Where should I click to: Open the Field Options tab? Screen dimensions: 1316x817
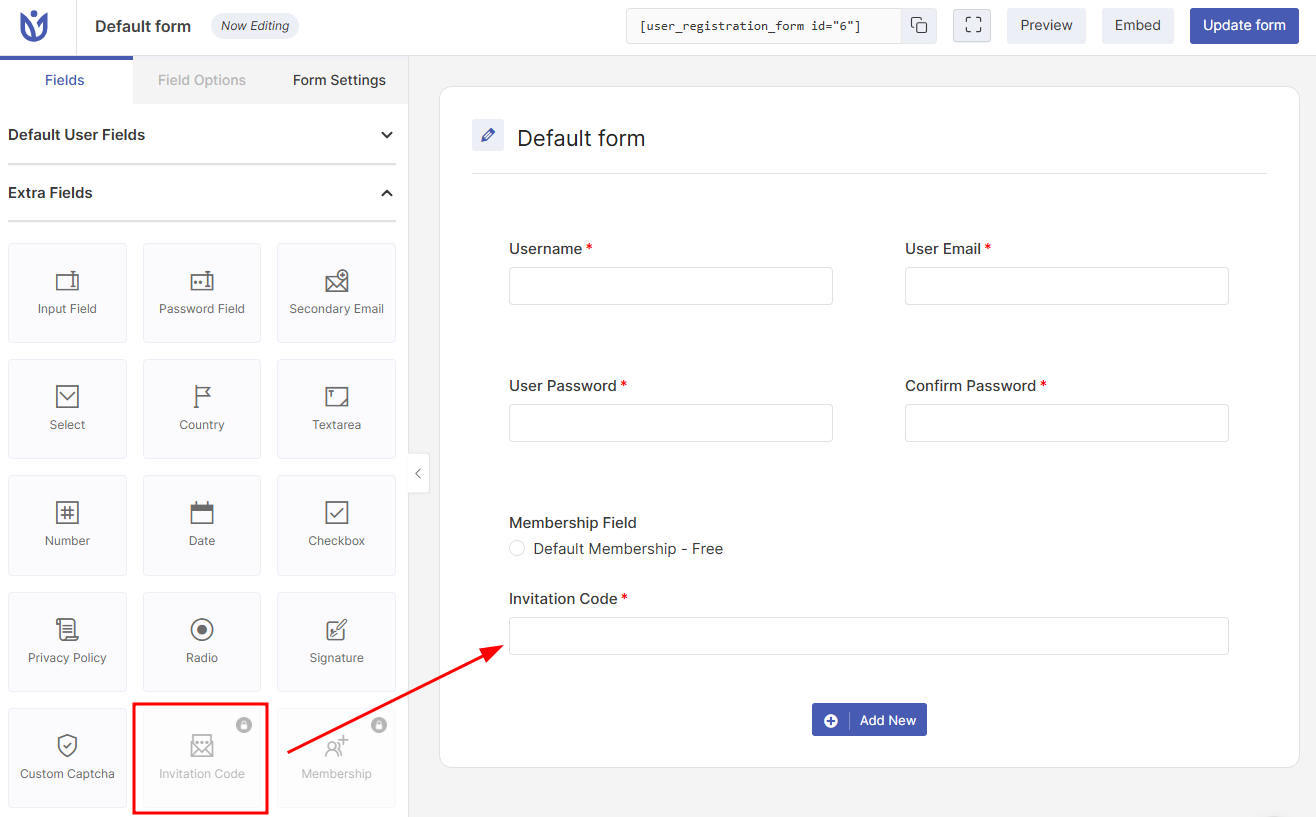(202, 80)
